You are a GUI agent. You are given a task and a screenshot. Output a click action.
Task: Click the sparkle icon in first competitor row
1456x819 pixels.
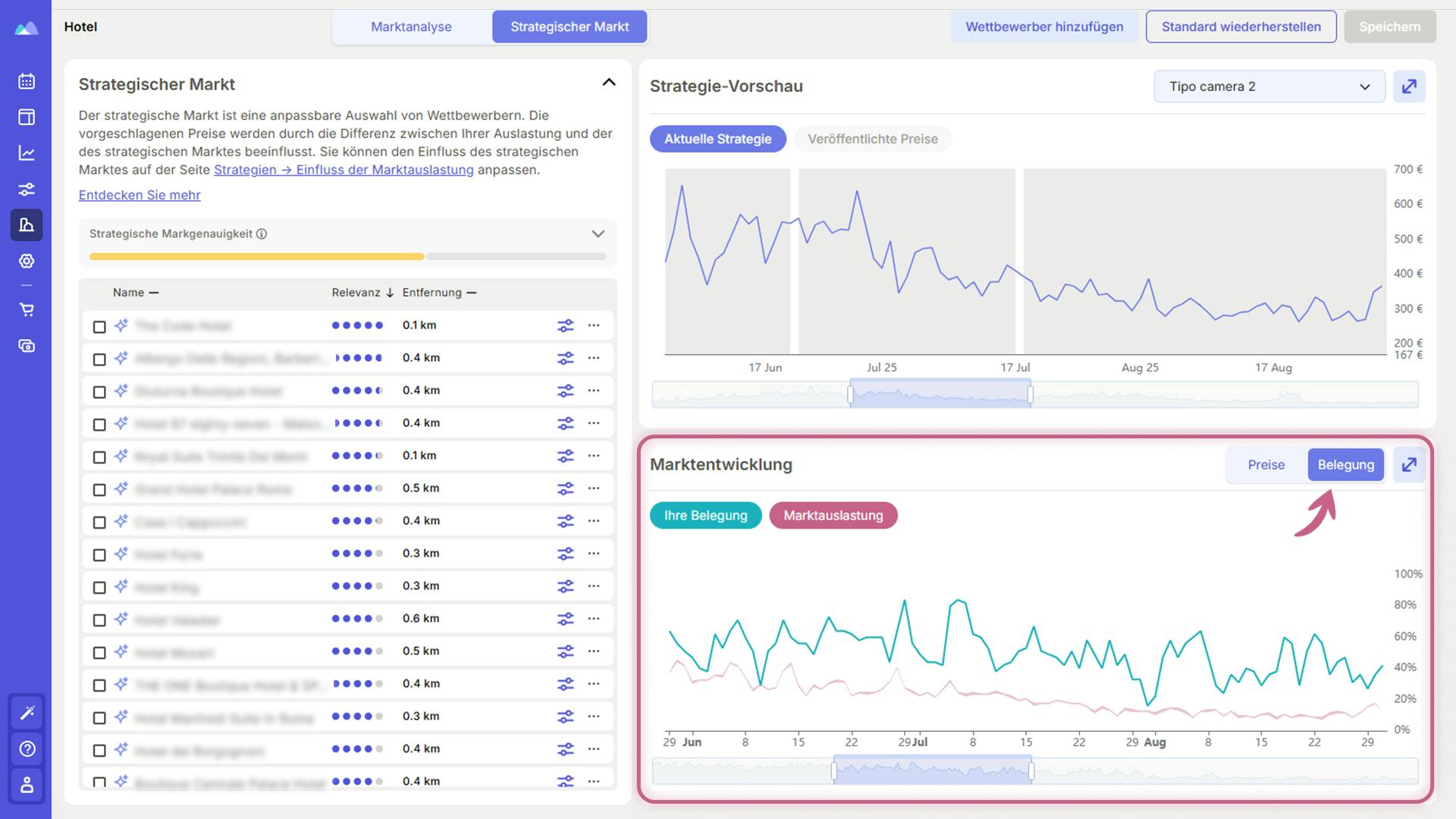[x=121, y=325]
